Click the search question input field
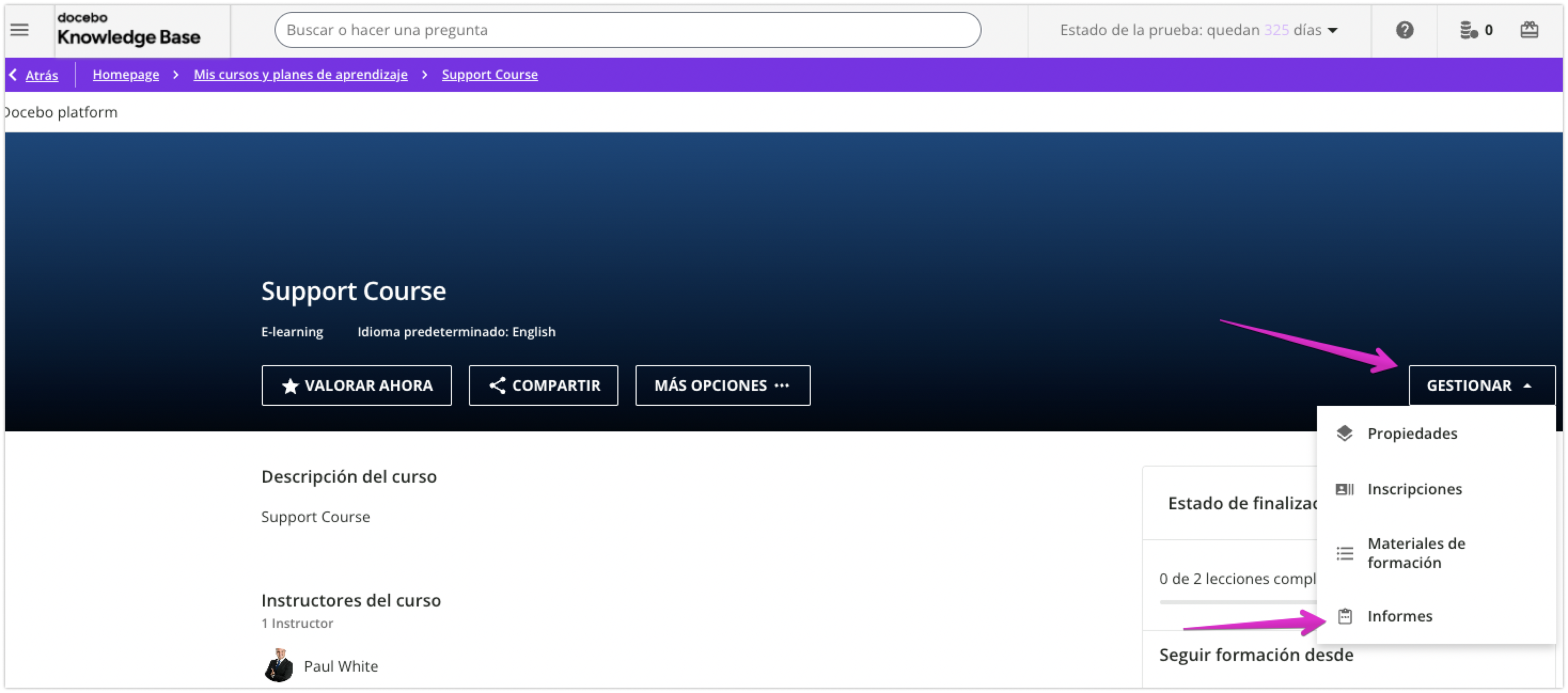 627,30
